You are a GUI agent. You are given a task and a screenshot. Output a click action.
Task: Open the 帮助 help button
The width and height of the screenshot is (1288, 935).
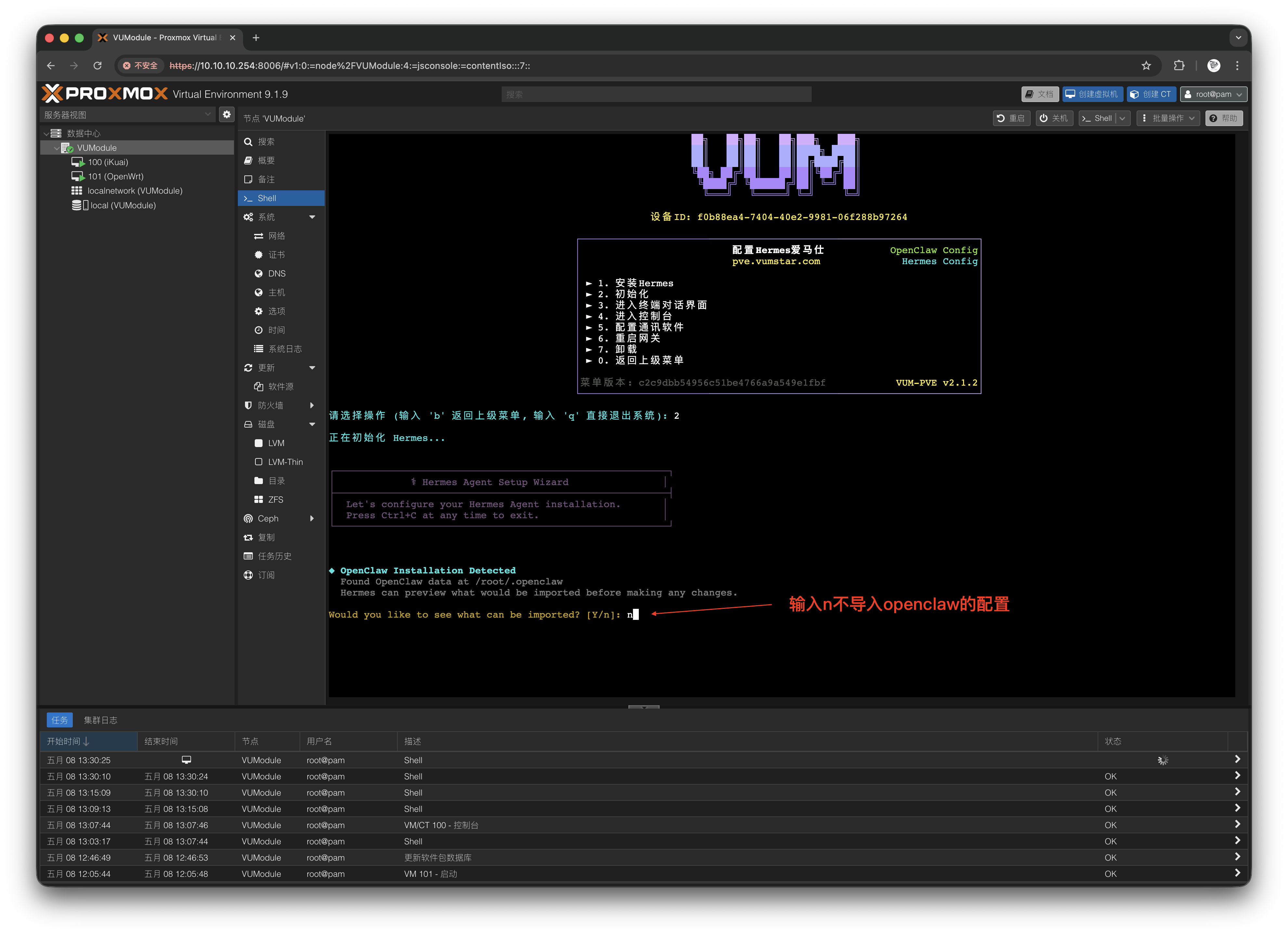(1223, 118)
